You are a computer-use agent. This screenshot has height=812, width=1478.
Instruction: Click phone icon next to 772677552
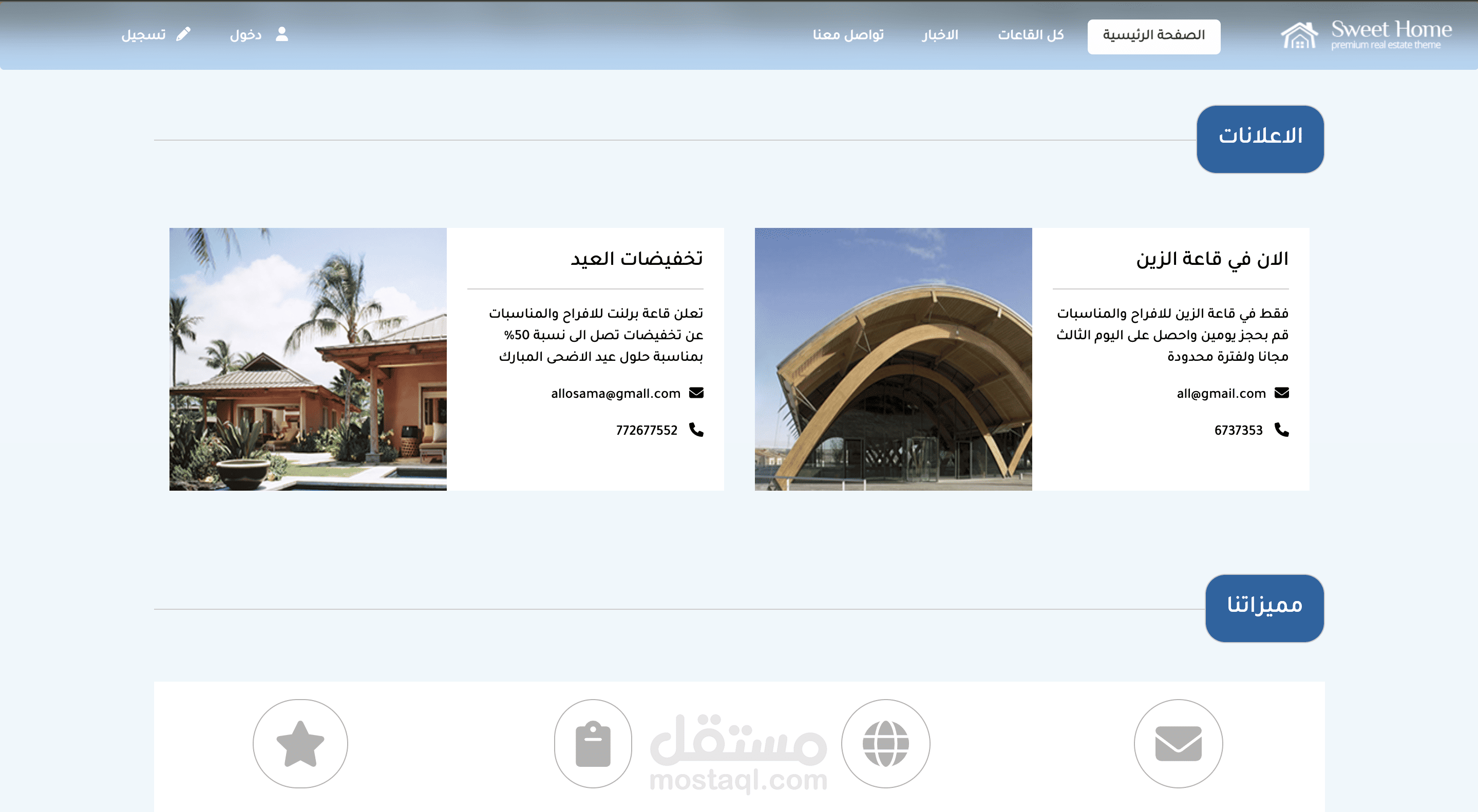(696, 430)
